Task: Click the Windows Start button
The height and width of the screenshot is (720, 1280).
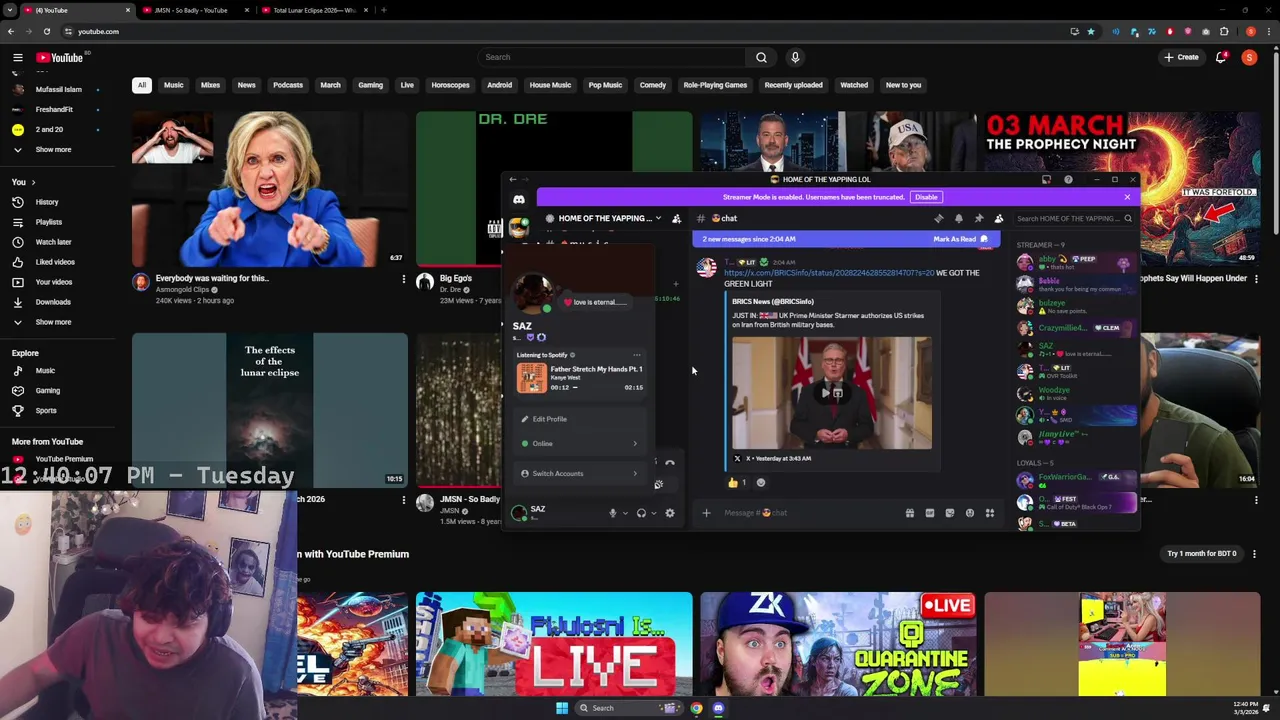Action: click(x=562, y=708)
